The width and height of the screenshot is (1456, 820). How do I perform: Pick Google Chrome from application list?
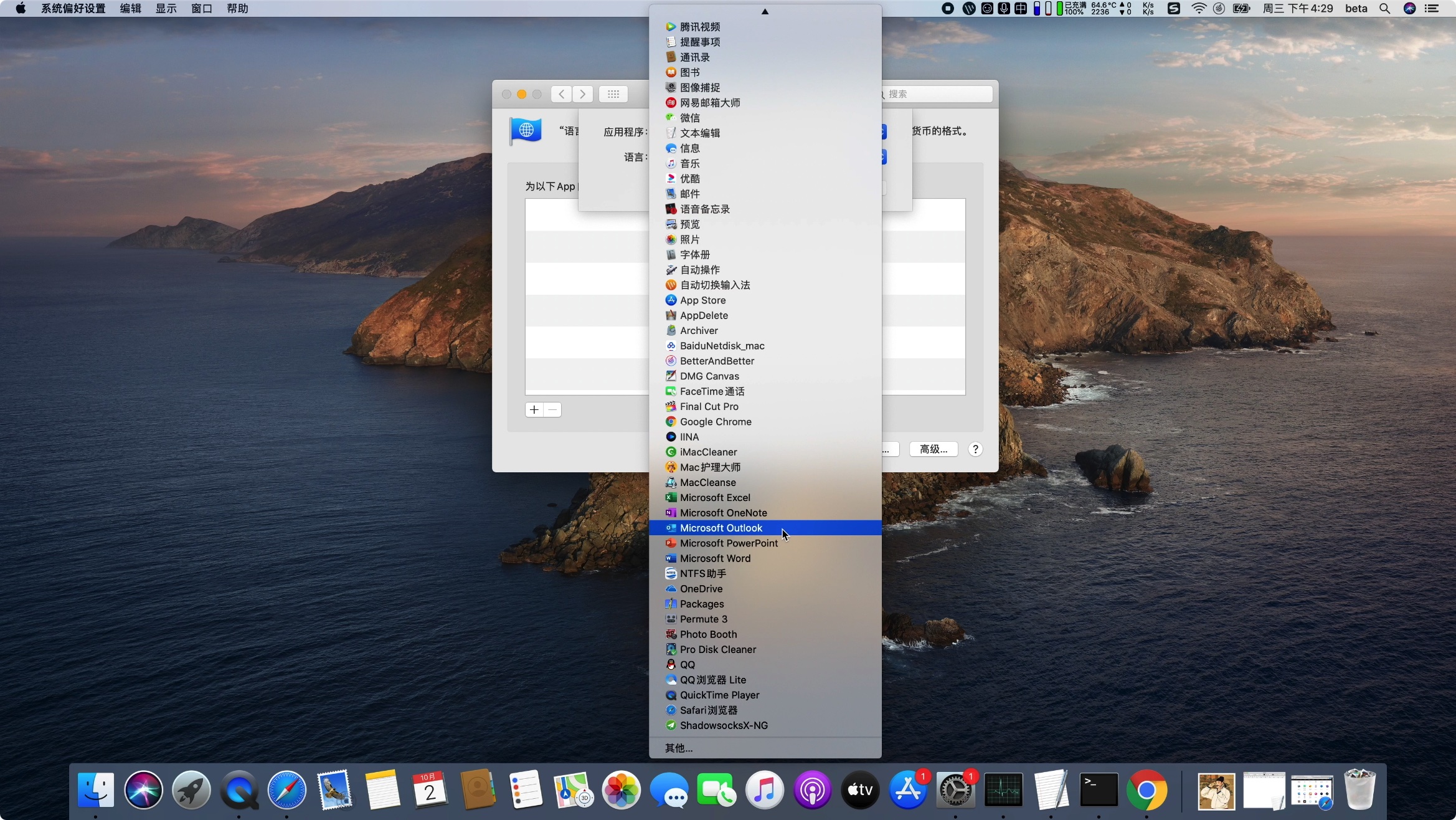(765, 422)
